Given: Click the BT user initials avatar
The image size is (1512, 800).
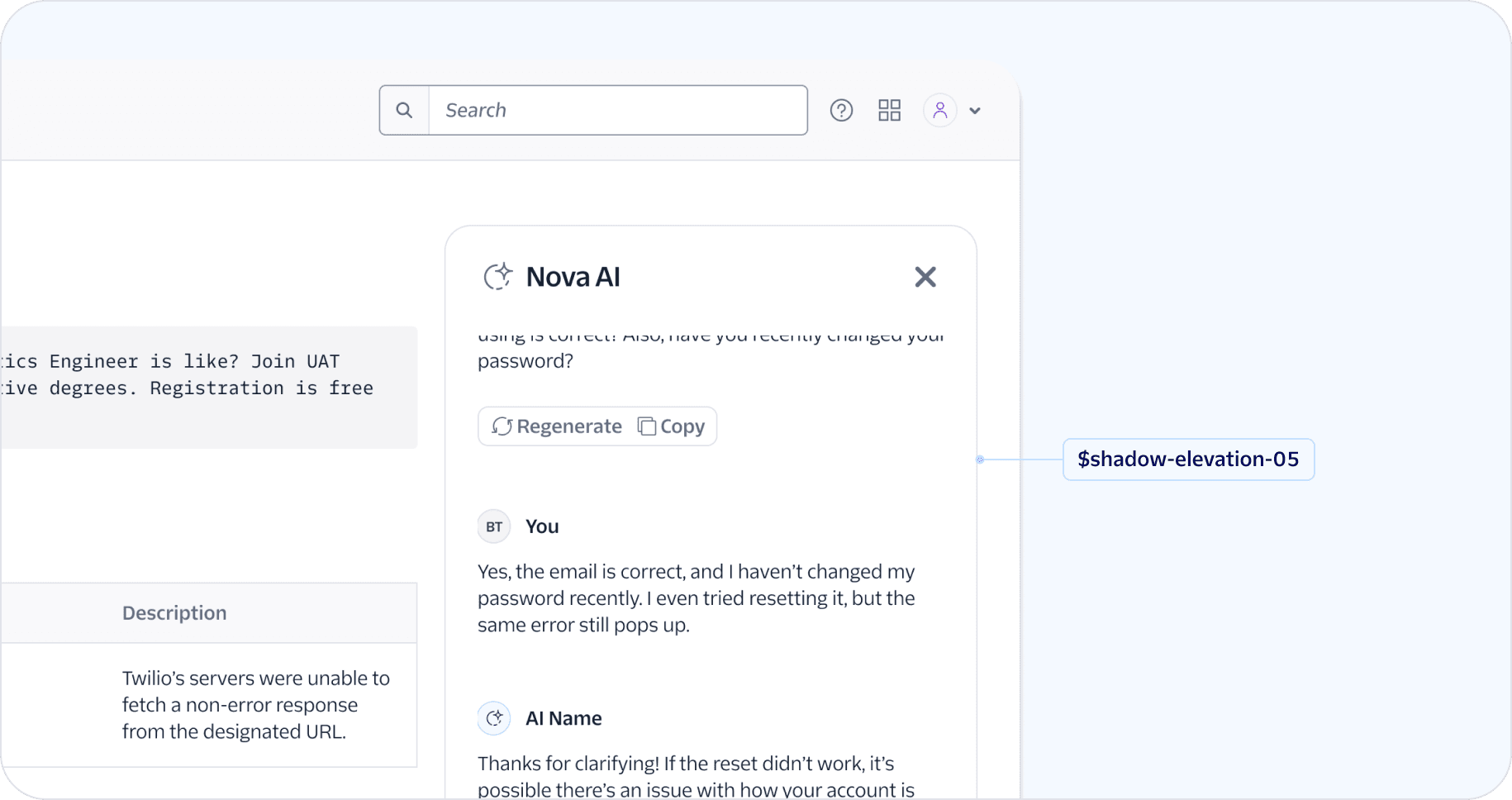Looking at the screenshot, I should click(494, 526).
